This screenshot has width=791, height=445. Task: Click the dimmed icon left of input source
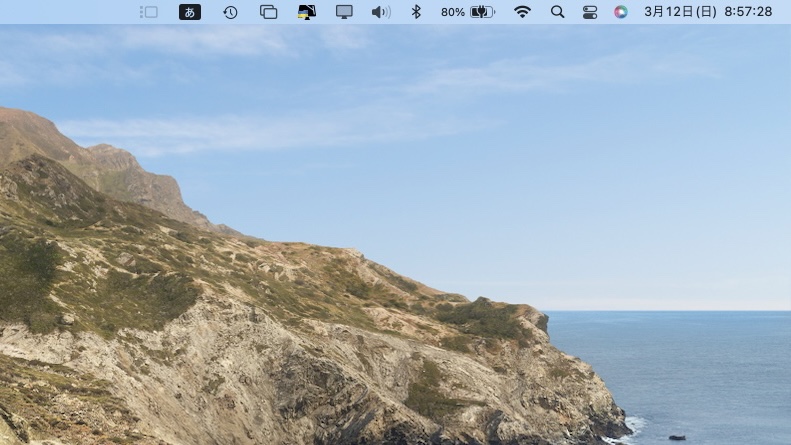tap(149, 12)
